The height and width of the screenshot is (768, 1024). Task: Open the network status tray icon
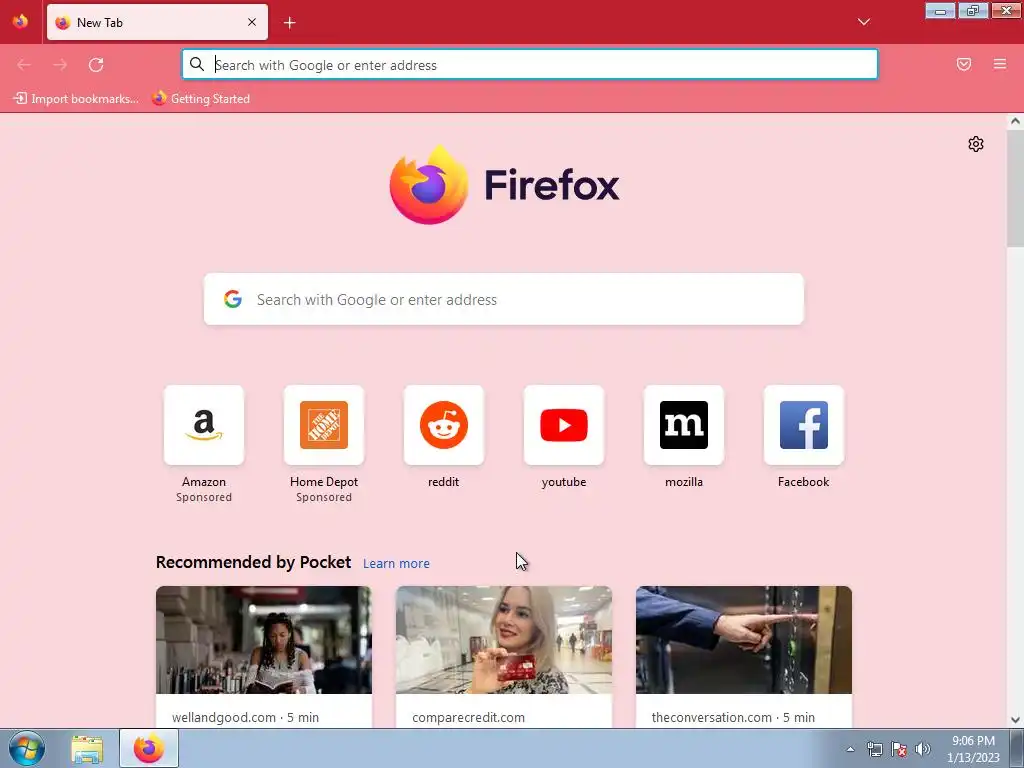(x=874, y=749)
